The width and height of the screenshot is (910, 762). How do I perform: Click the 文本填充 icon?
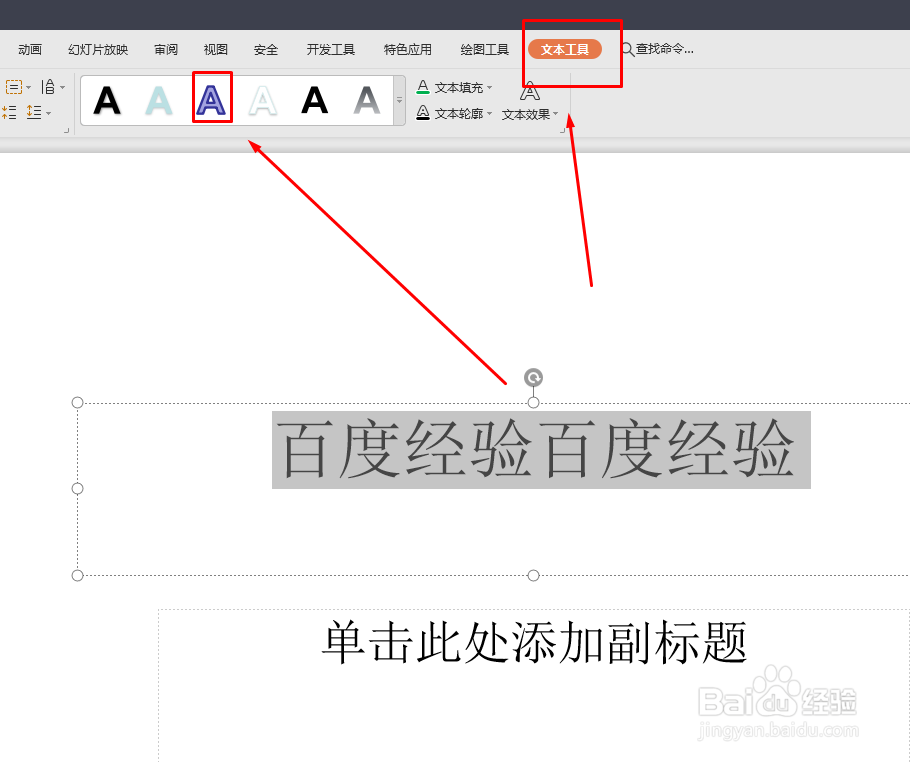coord(423,87)
